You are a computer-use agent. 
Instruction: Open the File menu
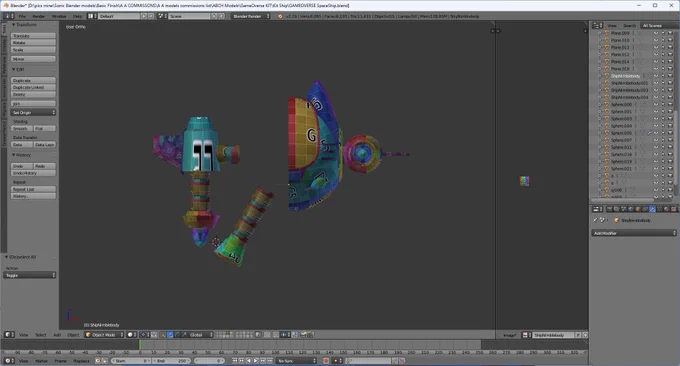tap(22, 16)
